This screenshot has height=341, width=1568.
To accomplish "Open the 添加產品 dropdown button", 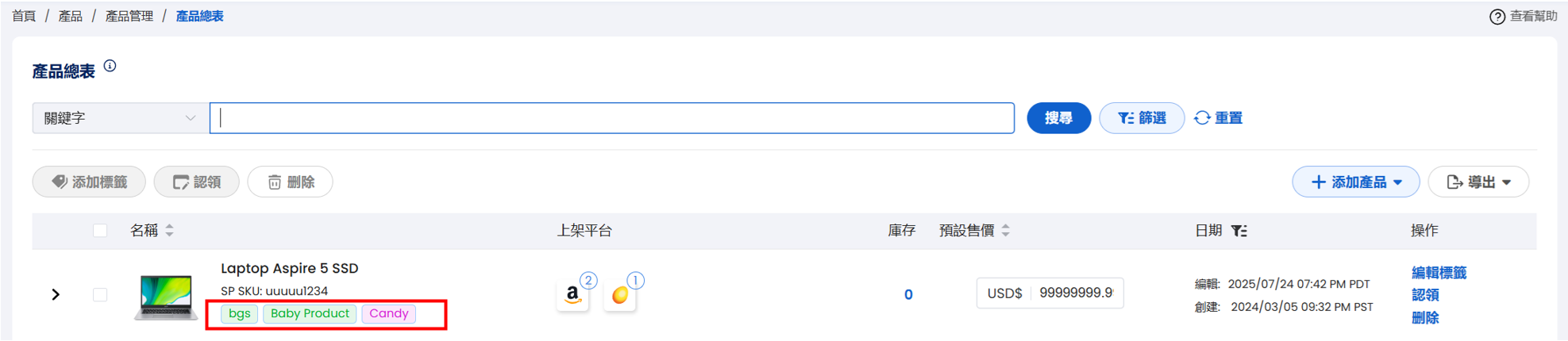I will (1355, 182).
